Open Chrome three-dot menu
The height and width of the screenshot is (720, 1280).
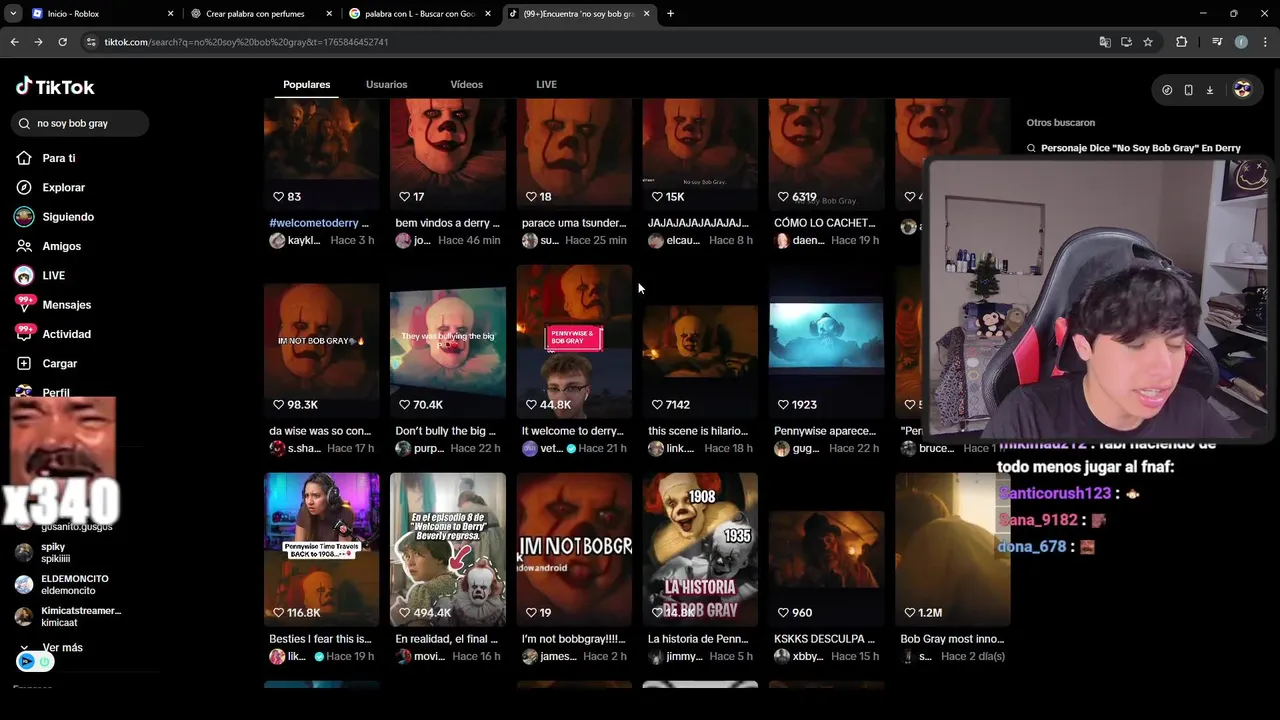1265,42
